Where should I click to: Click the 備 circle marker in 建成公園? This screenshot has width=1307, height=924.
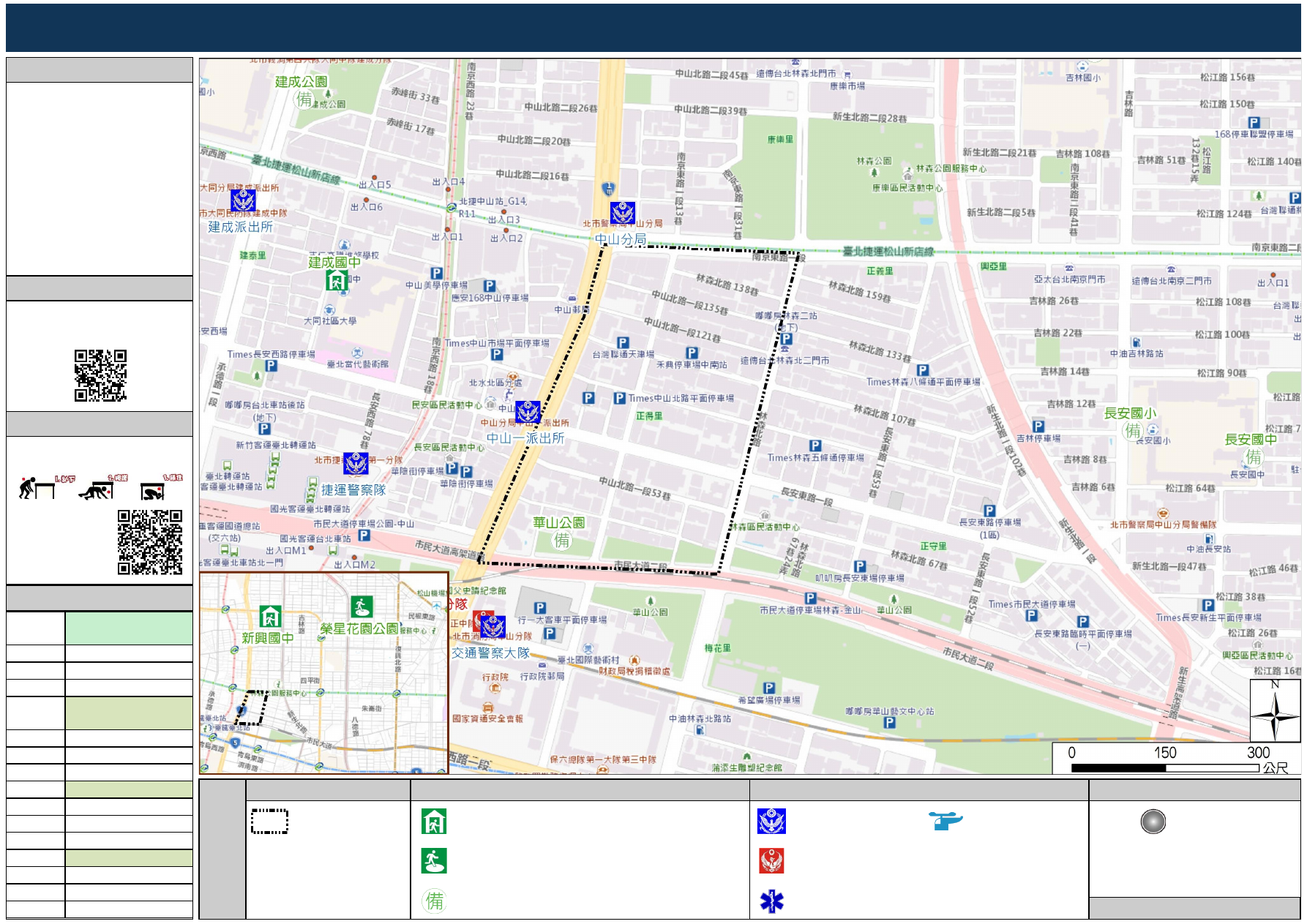(304, 99)
